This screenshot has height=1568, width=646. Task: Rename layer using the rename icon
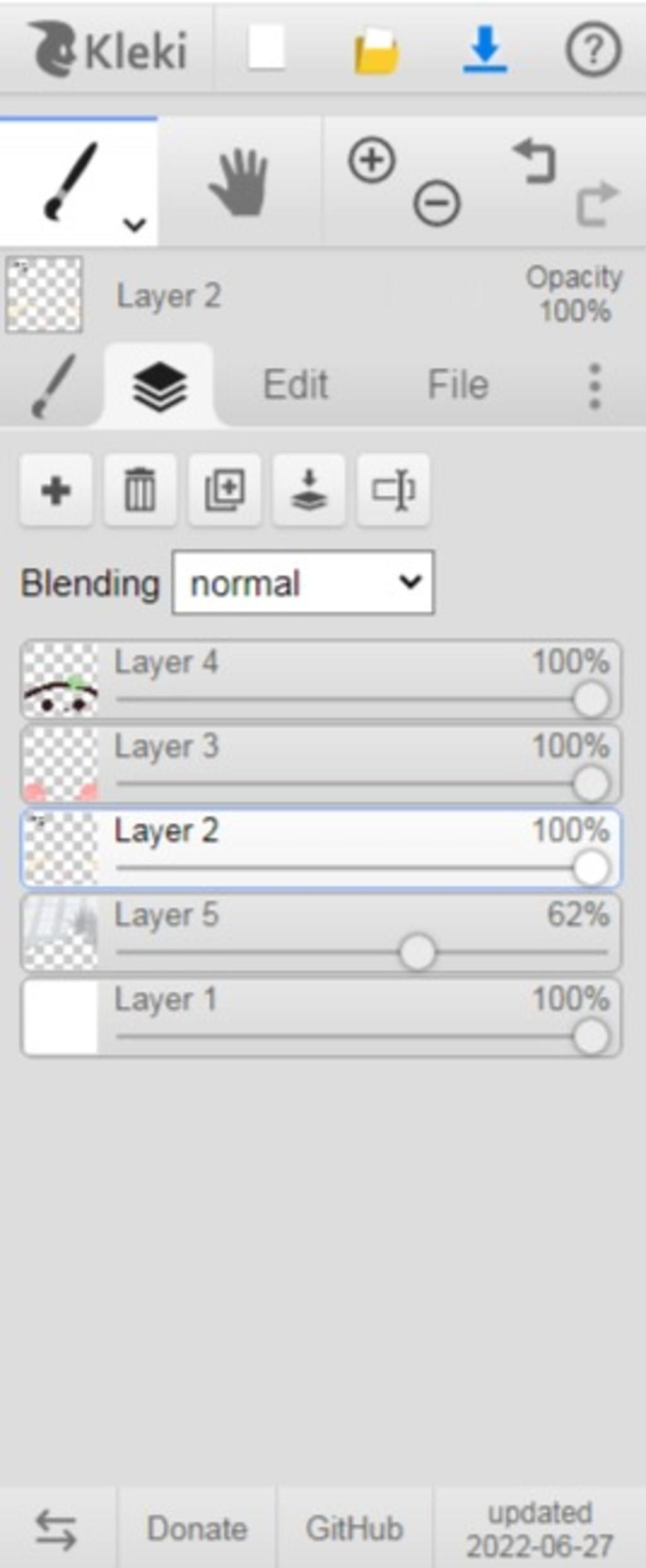click(x=393, y=490)
